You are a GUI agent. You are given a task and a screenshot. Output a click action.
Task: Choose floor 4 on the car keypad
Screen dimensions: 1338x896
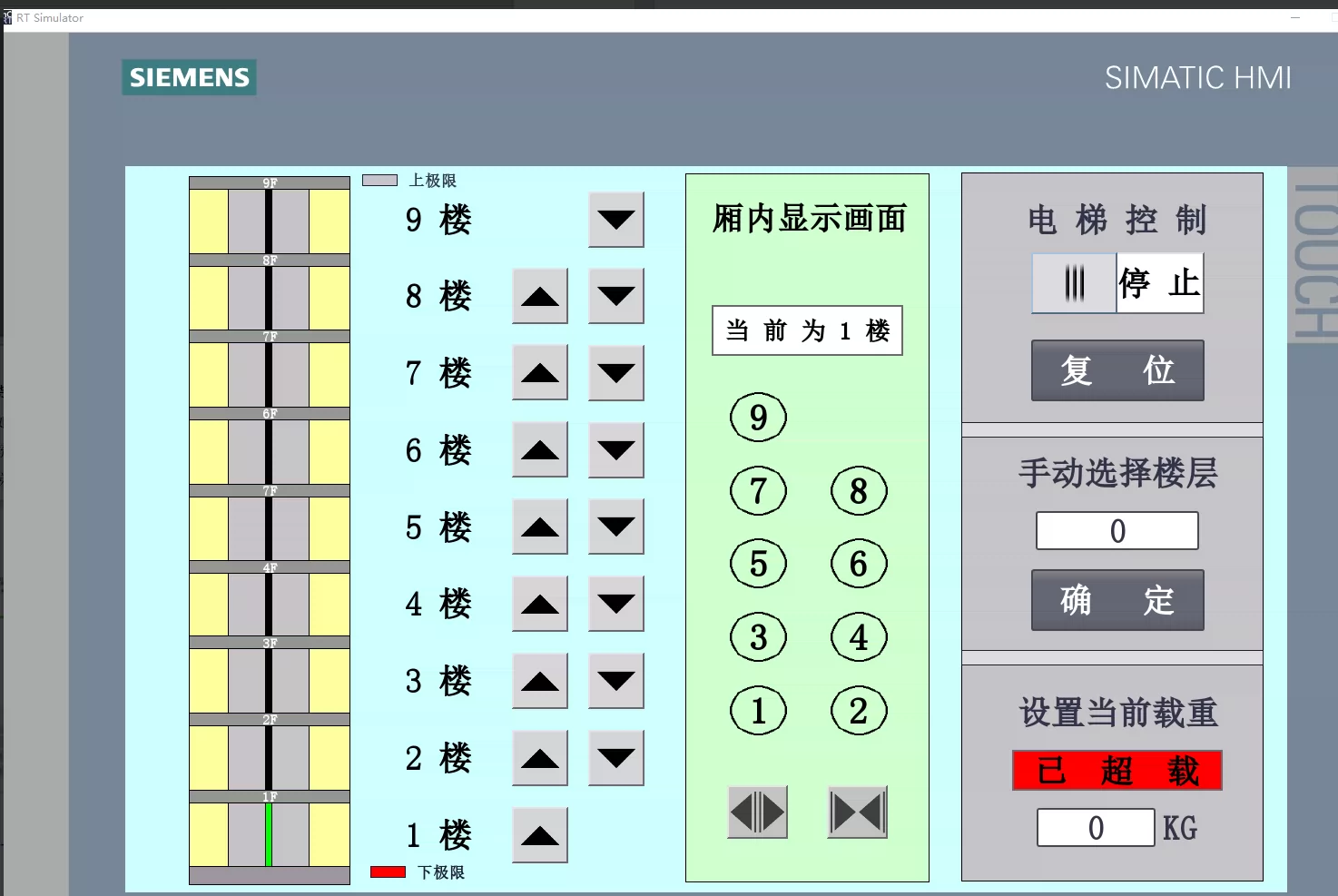(859, 637)
